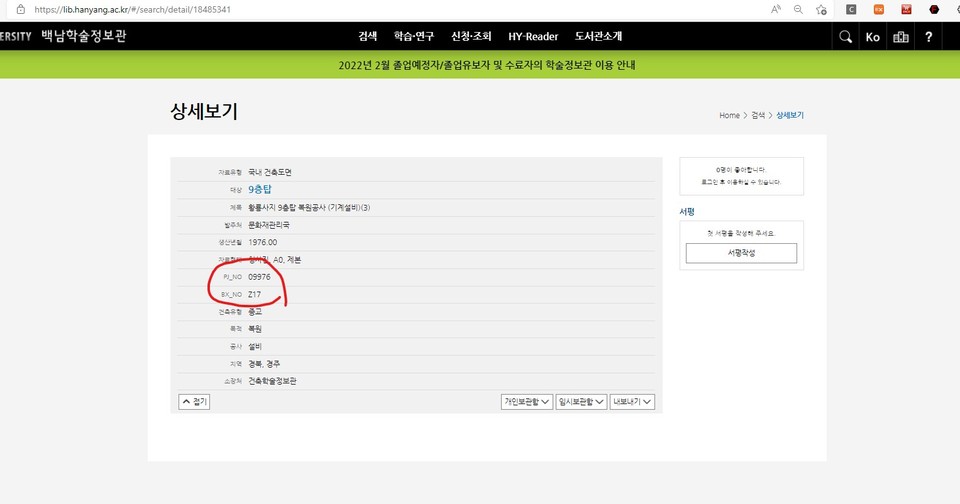Click the 서평 heading
Viewport: 960px width, 504px height.
[687, 211]
